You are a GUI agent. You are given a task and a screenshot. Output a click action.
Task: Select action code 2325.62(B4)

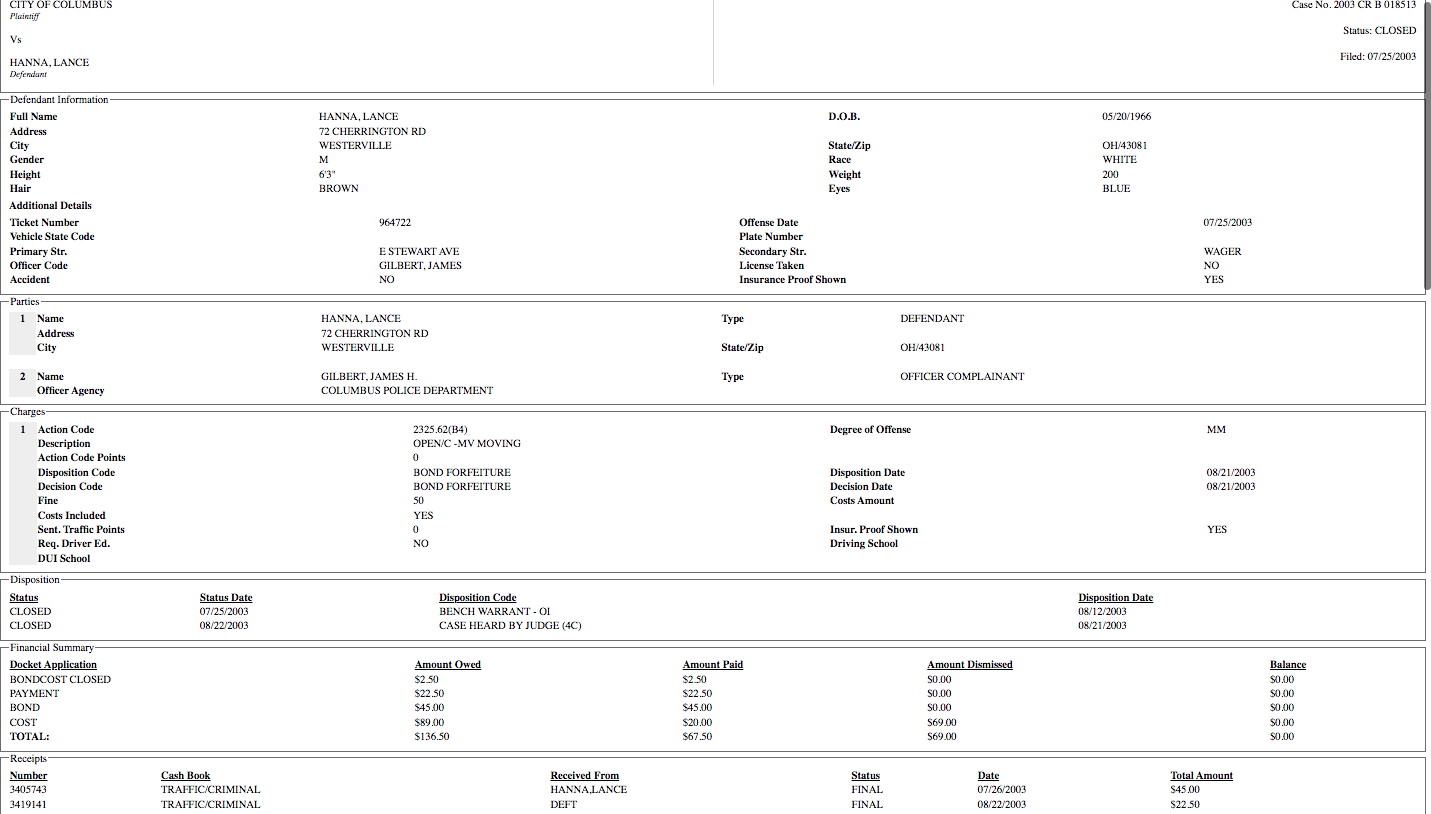(x=440, y=430)
